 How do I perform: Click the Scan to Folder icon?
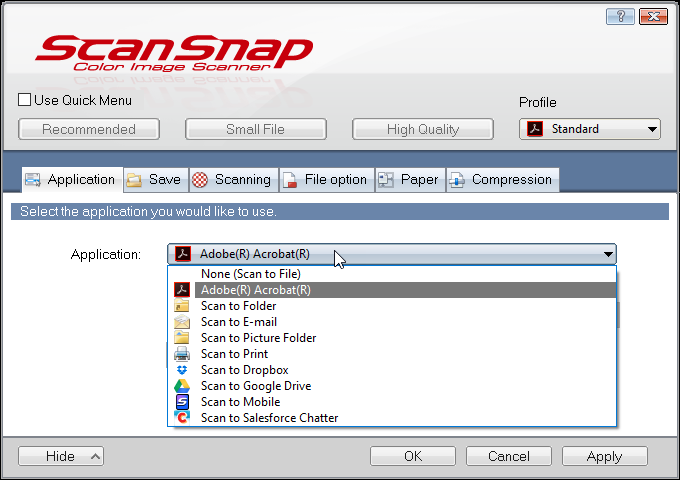click(x=182, y=306)
